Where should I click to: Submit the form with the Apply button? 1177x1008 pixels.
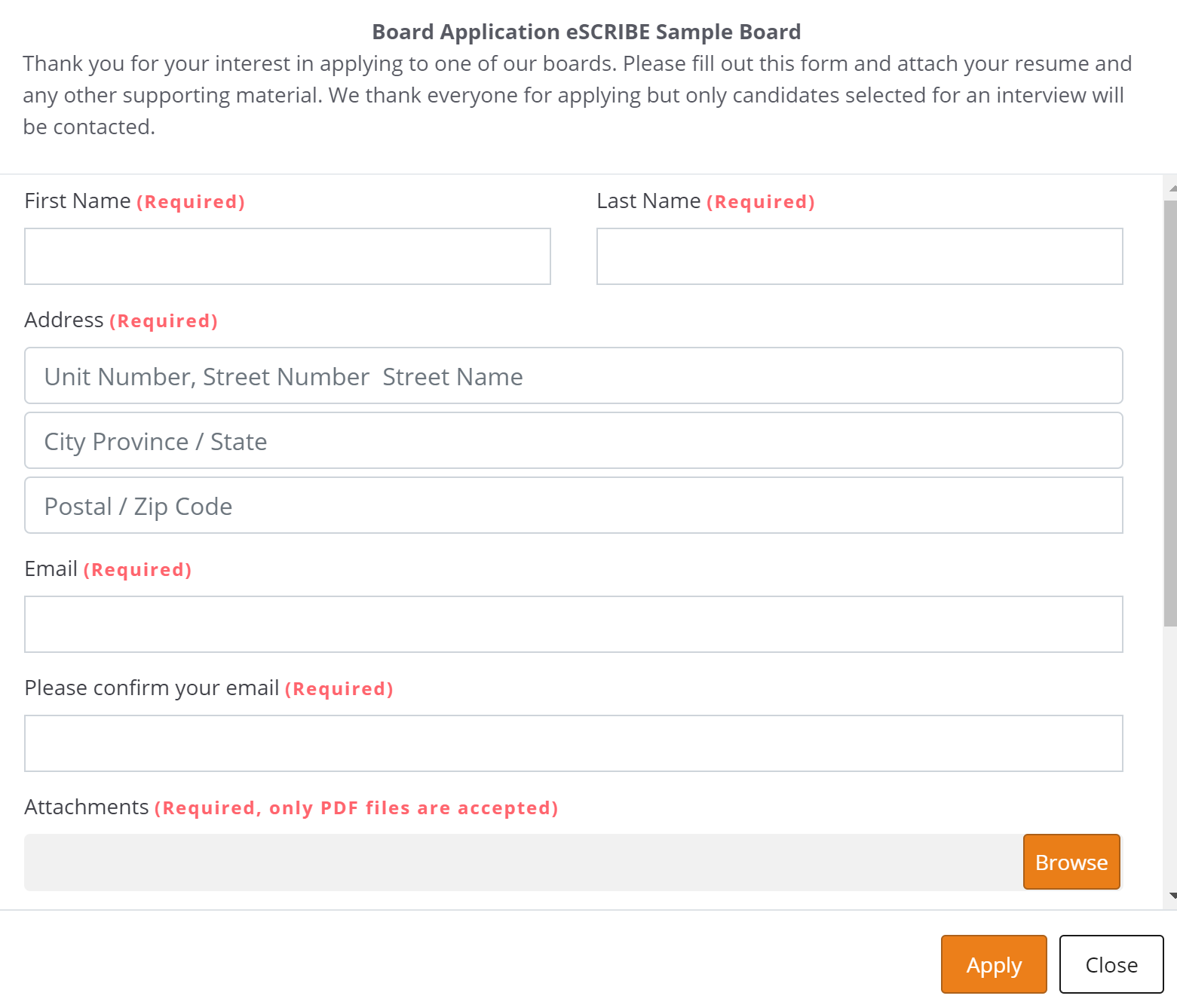[x=994, y=964]
